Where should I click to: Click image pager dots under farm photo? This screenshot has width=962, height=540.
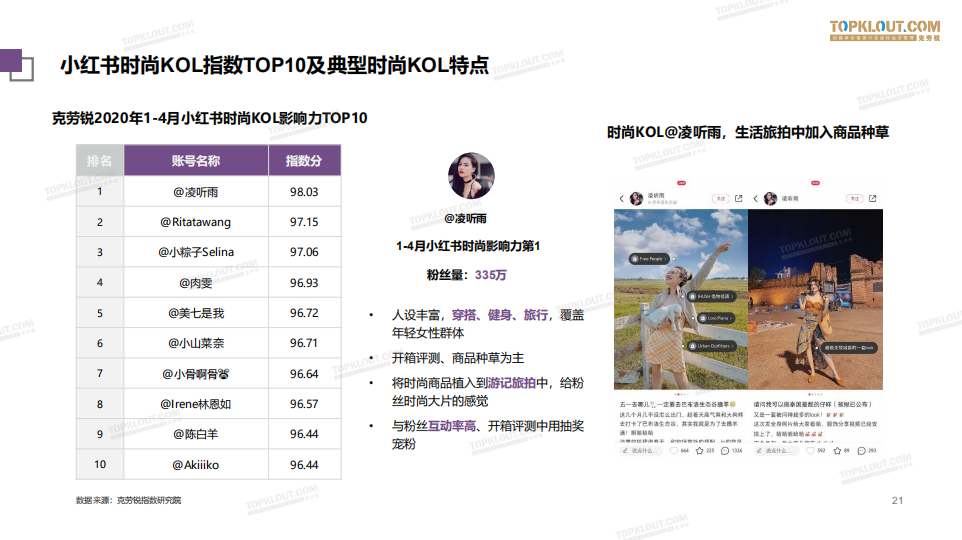pyautogui.click(x=681, y=394)
